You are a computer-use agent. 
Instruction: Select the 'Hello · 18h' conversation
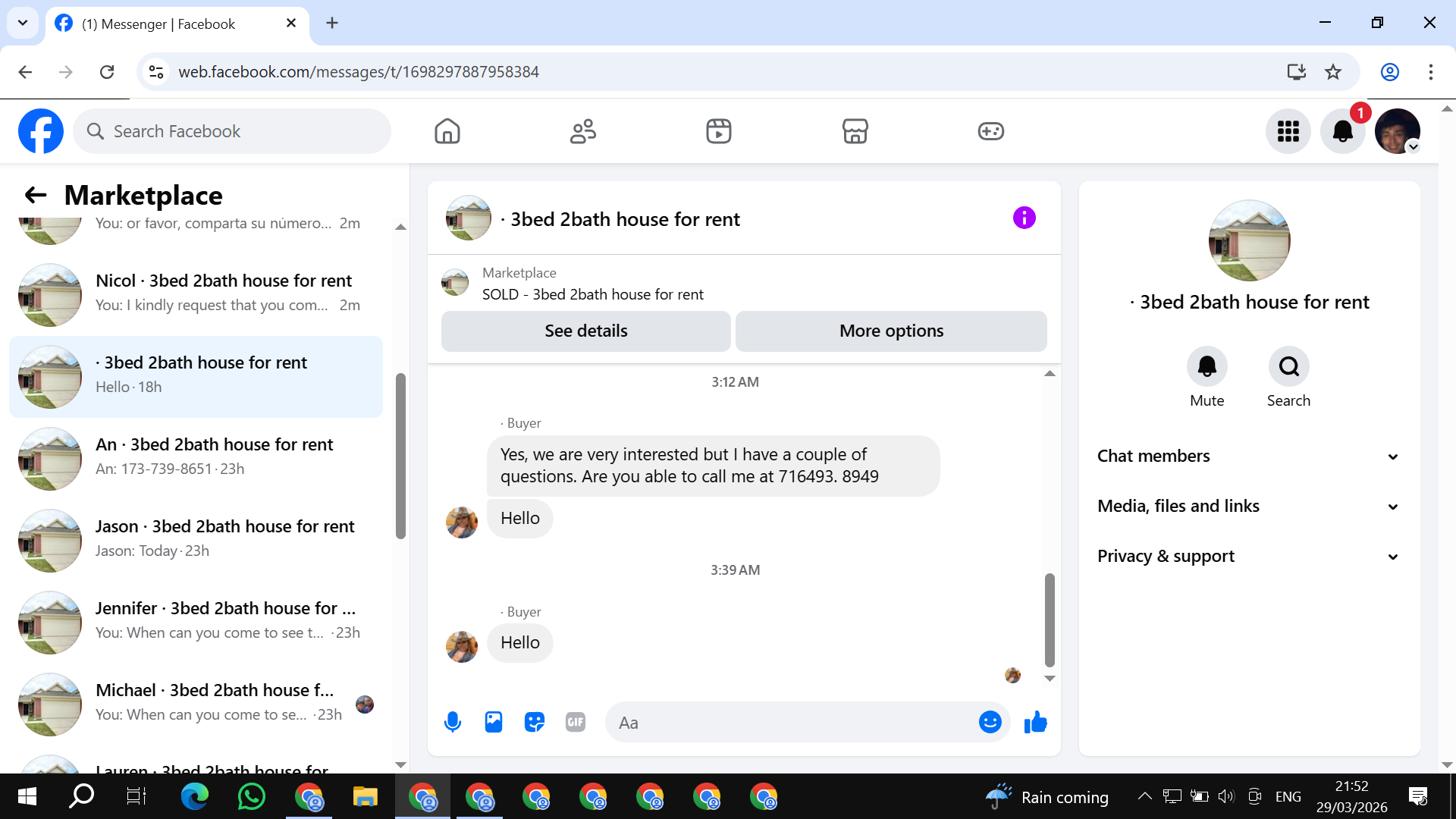point(196,376)
